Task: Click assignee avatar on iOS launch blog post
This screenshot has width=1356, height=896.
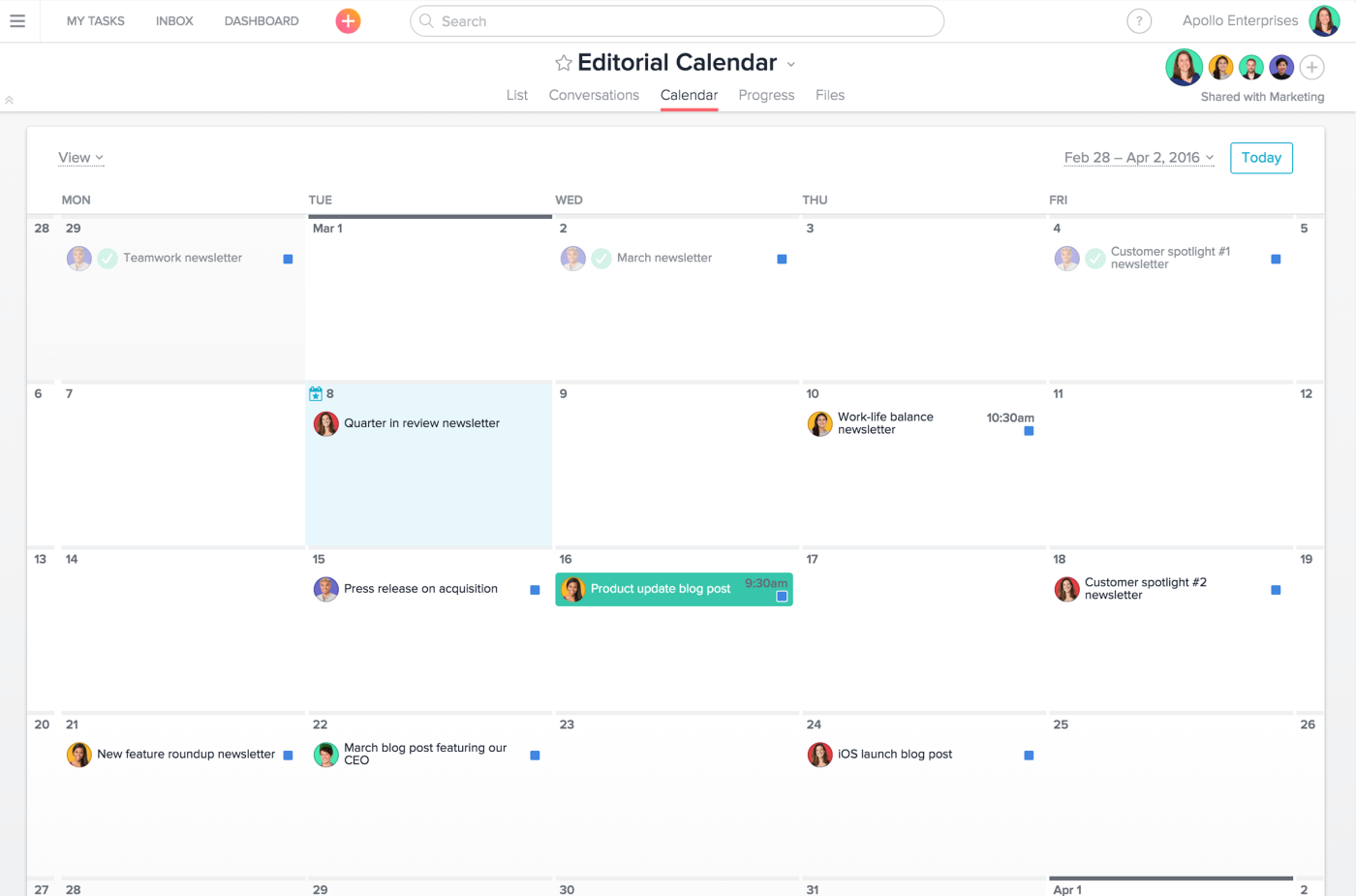Action: point(820,755)
